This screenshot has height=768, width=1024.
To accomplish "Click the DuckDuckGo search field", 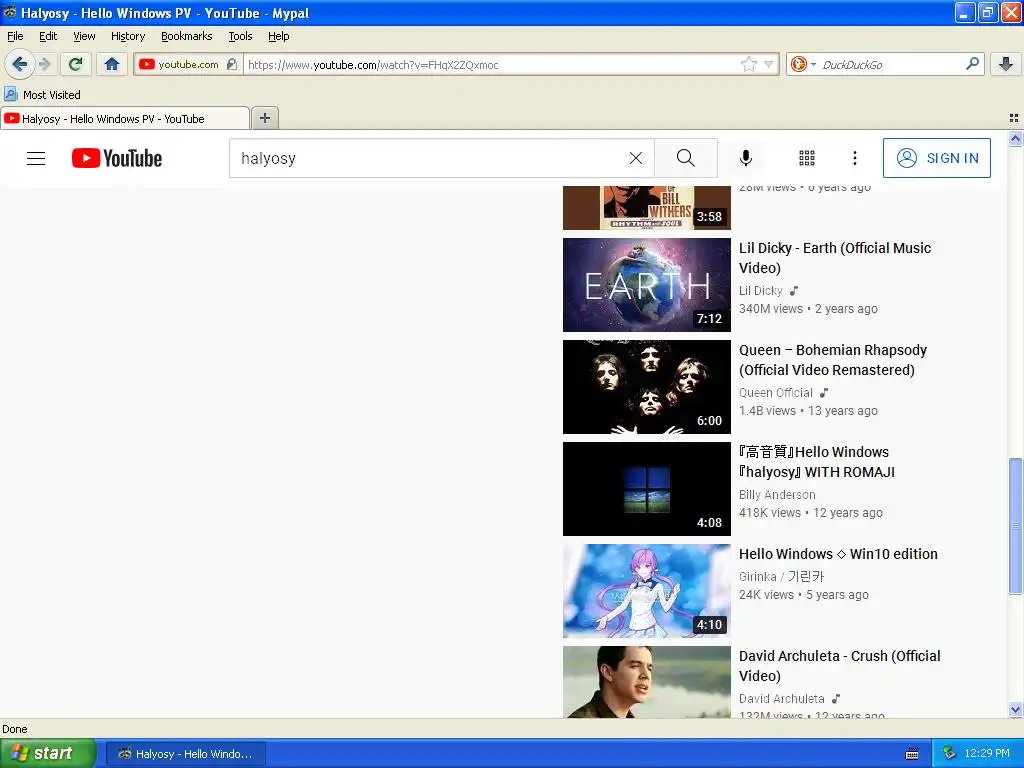I will pos(889,64).
